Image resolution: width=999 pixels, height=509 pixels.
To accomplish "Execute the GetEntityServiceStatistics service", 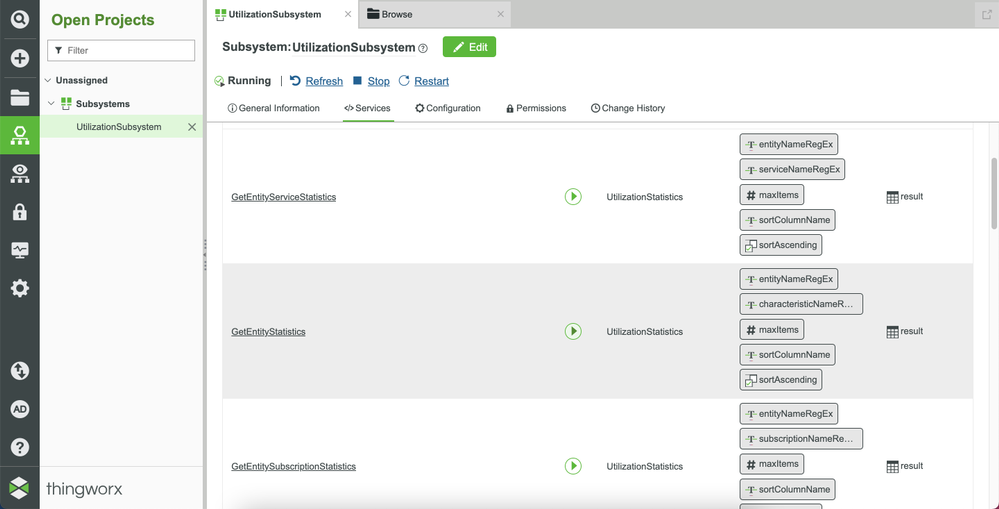I will pyautogui.click(x=573, y=196).
